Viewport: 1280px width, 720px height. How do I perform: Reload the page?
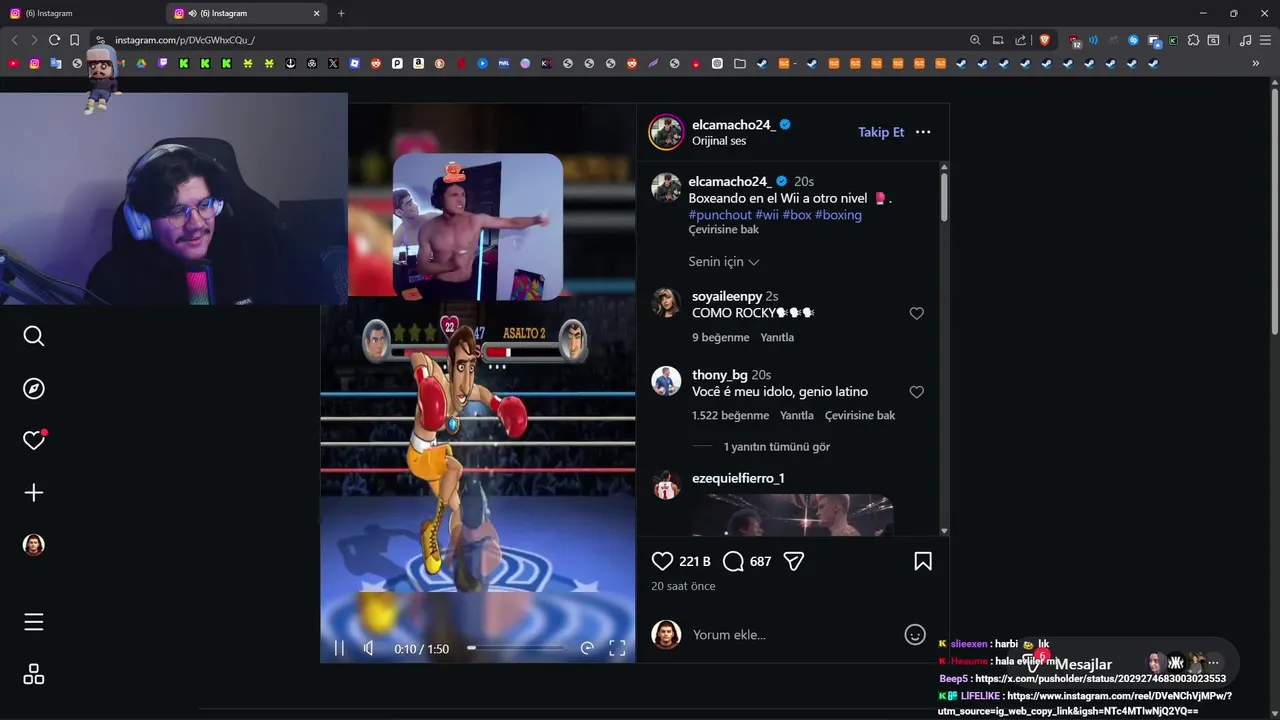pyautogui.click(x=54, y=40)
